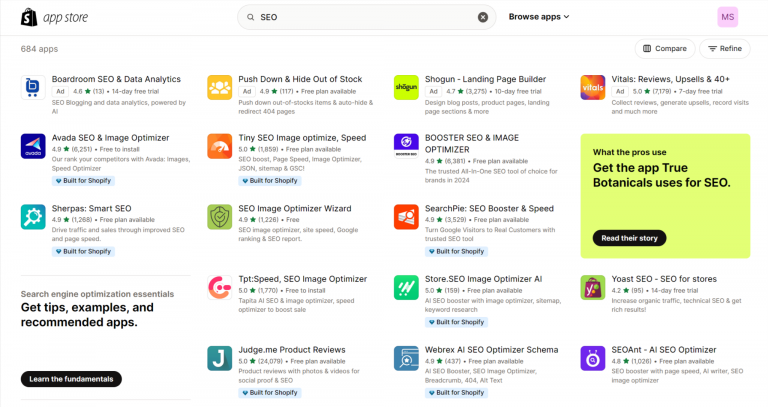Open SEOAnt app icon
The width and height of the screenshot is (768, 407).
593,358
